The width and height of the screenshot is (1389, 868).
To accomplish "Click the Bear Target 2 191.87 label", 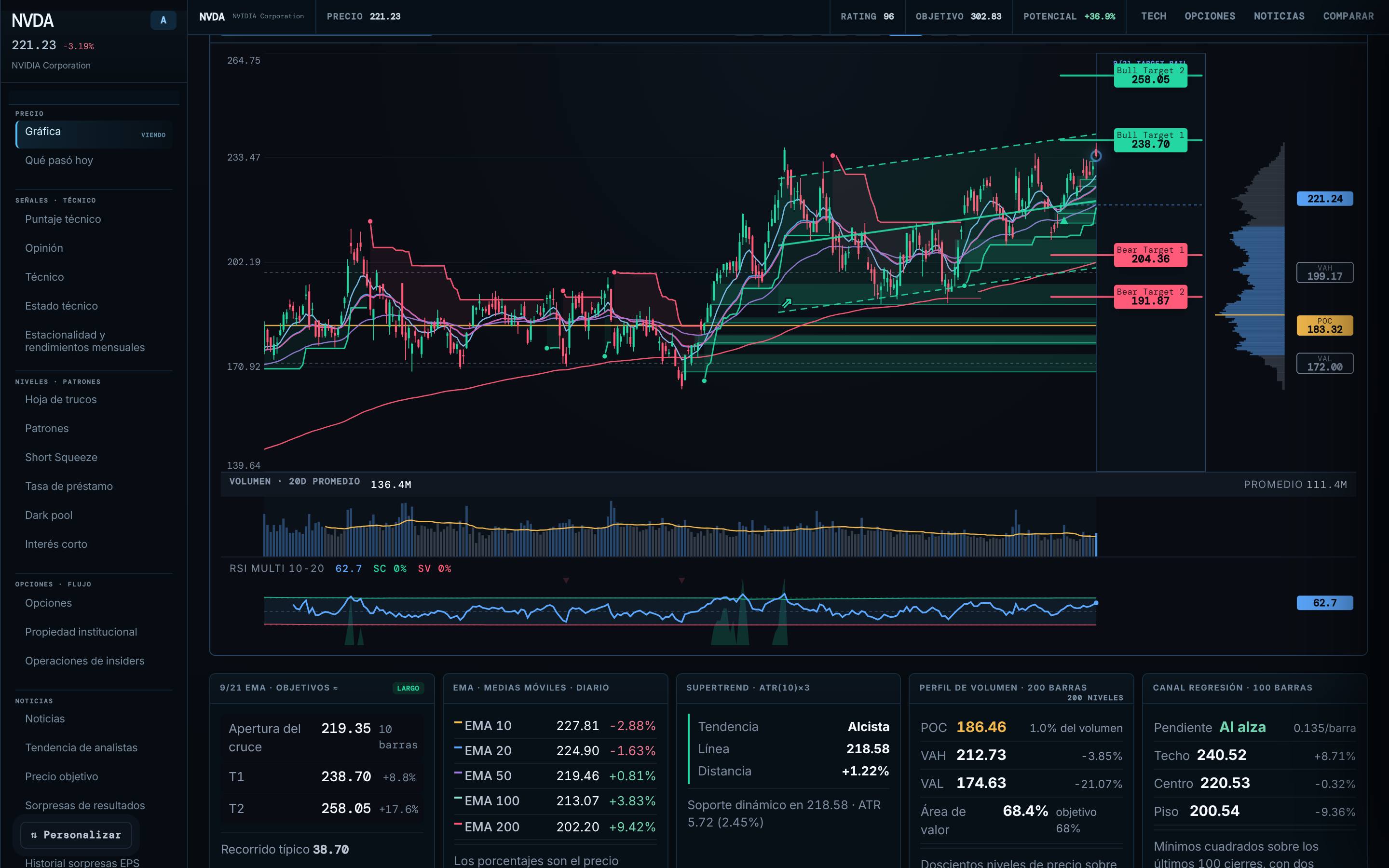I will pyautogui.click(x=1150, y=296).
